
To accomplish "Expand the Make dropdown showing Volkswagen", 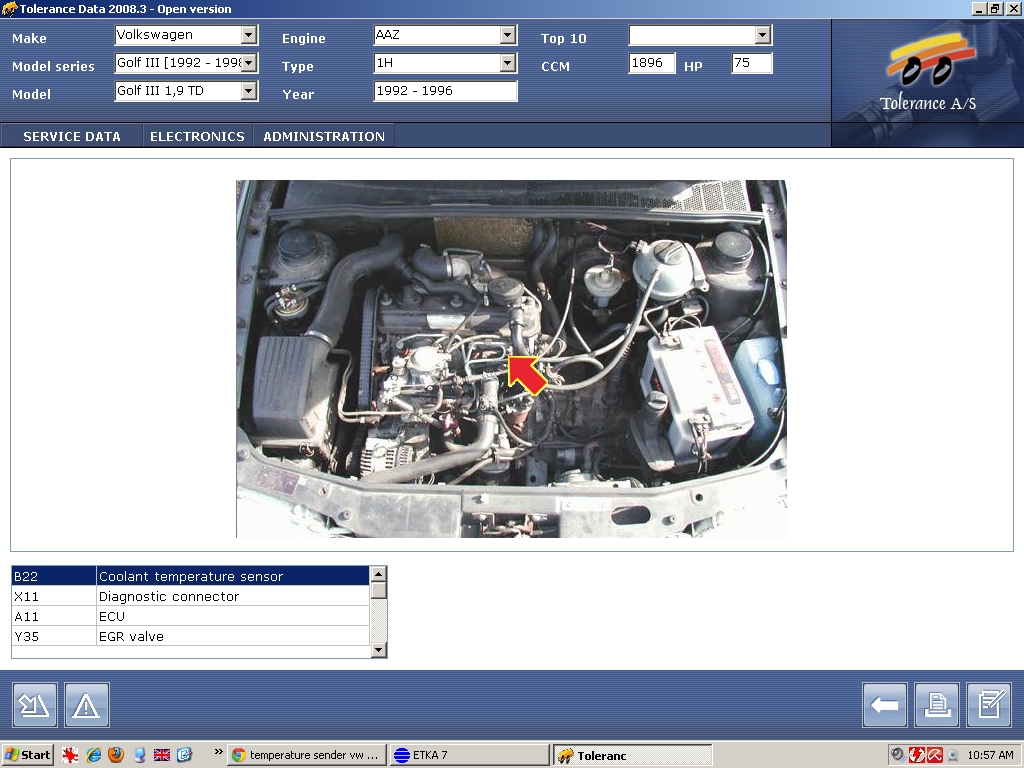I will 249,35.
